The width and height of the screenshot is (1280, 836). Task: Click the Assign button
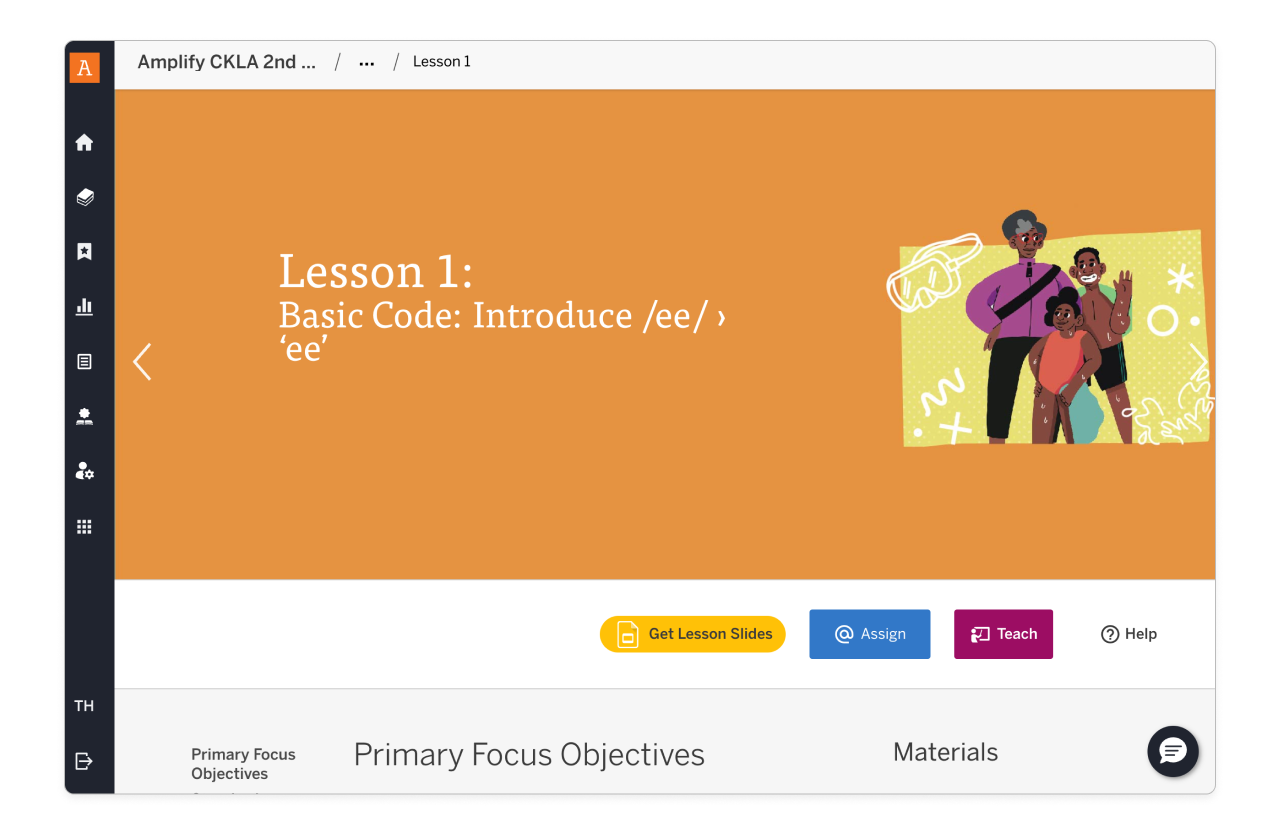point(869,634)
